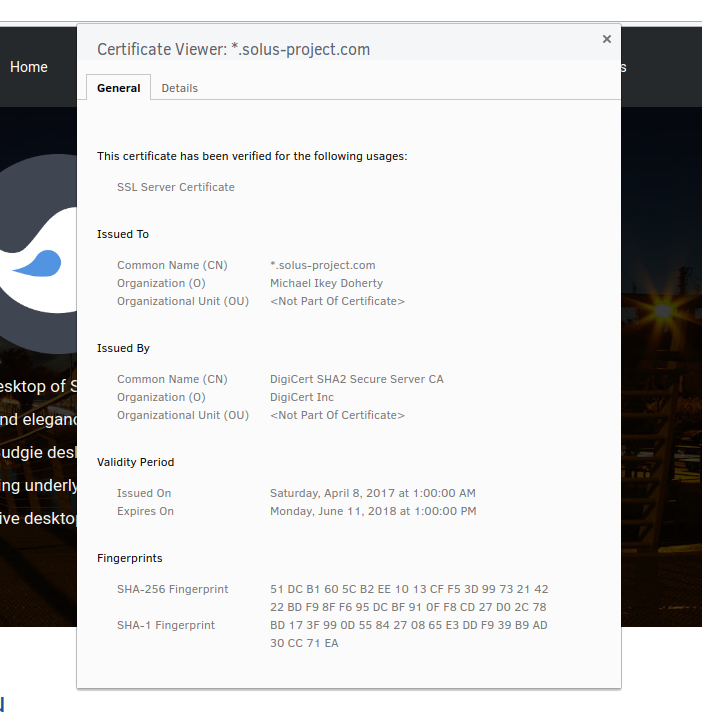Click the Validity Period heading
Image resolution: width=702 pixels, height=722 pixels.
pos(135,462)
